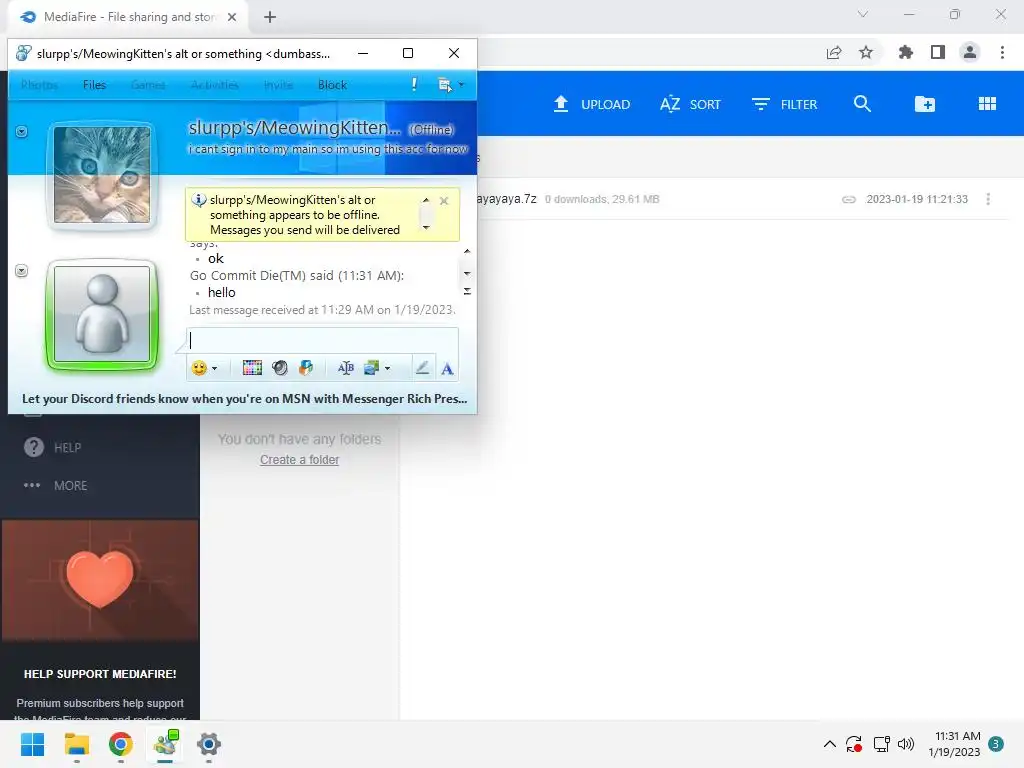1024x768 pixels.
Task: Open the notification count badge
Action: pyautogui.click(x=996, y=744)
